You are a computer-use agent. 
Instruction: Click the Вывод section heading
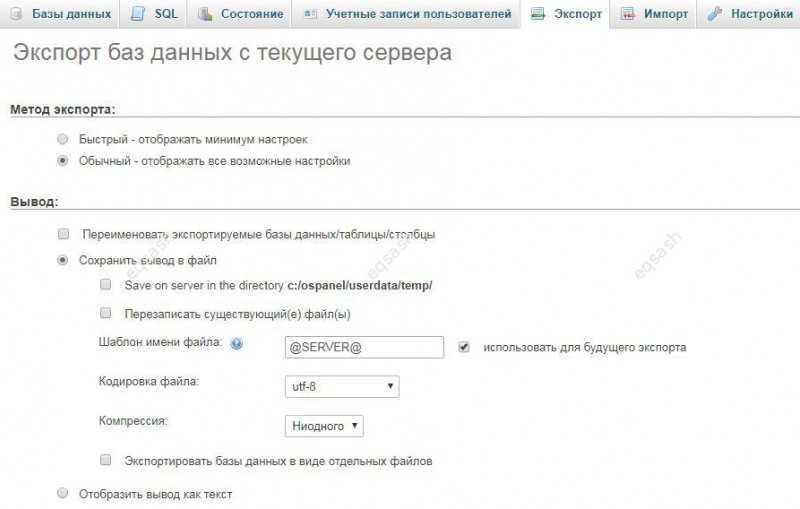point(34,202)
